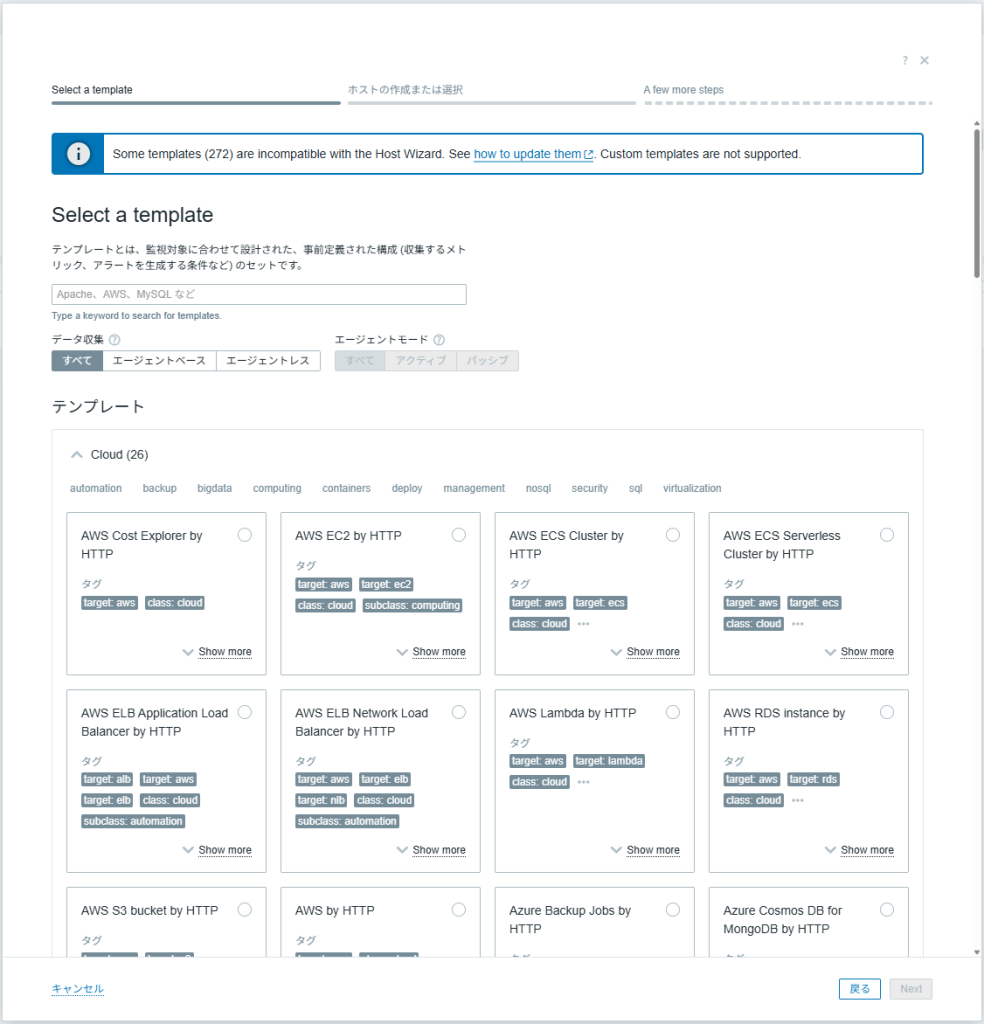Image resolution: width=984 pixels, height=1024 pixels.
Task: Filter by the deploy subclass
Action: [407, 488]
